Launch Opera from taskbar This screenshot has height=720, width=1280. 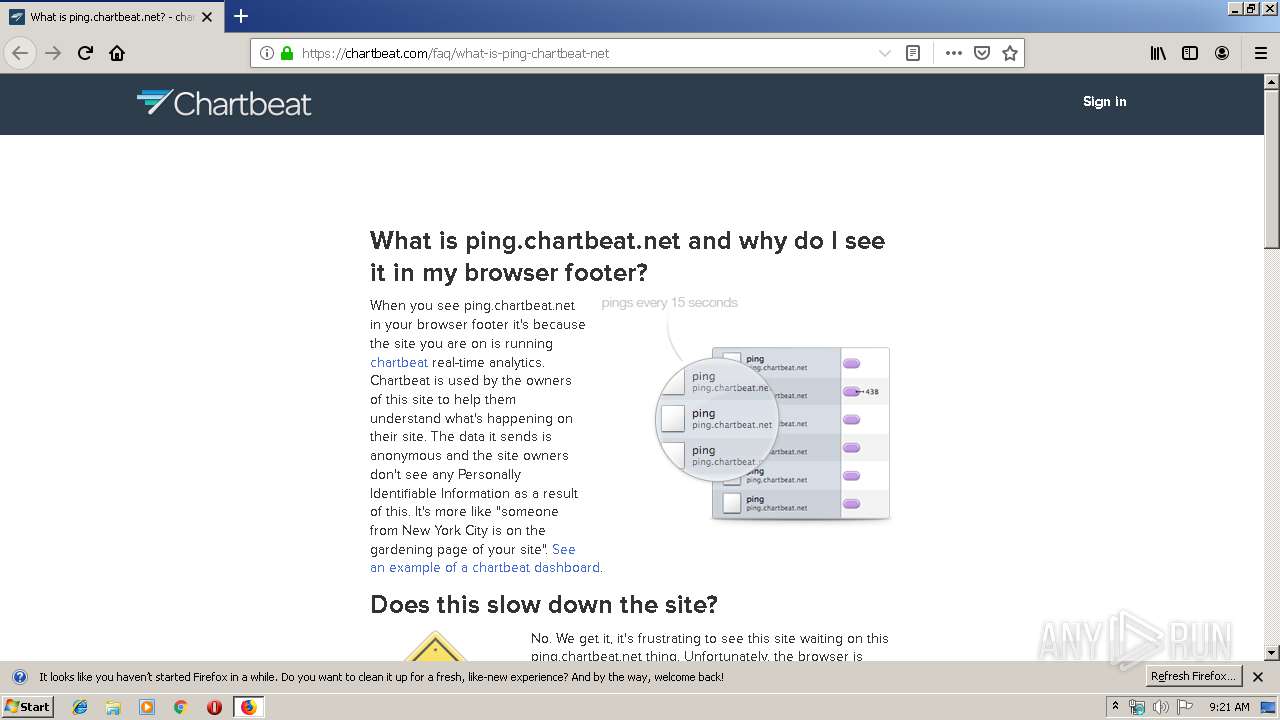click(214, 707)
